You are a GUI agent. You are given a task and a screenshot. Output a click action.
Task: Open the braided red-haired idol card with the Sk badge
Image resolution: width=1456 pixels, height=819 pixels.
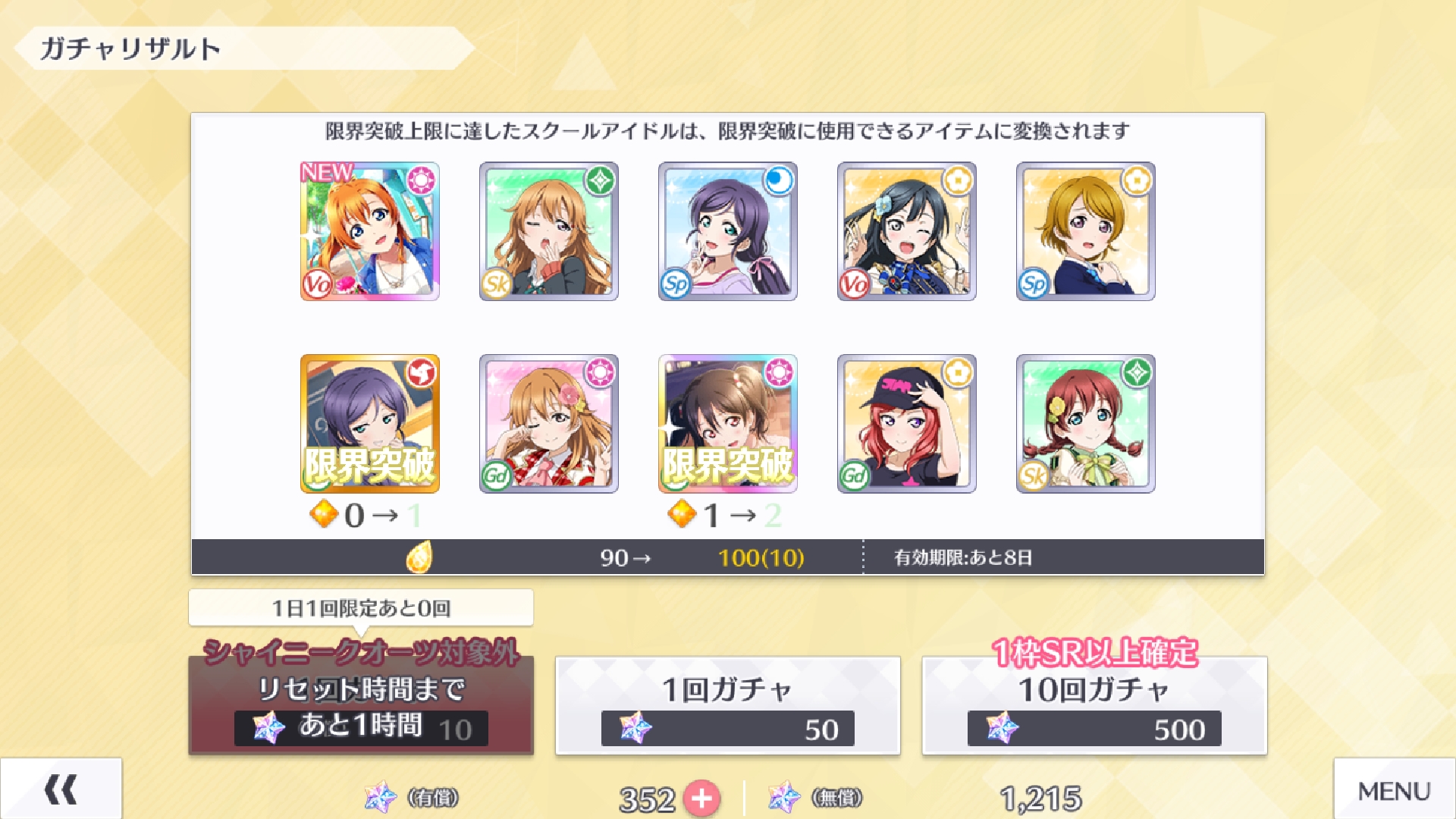coord(1086,424)
